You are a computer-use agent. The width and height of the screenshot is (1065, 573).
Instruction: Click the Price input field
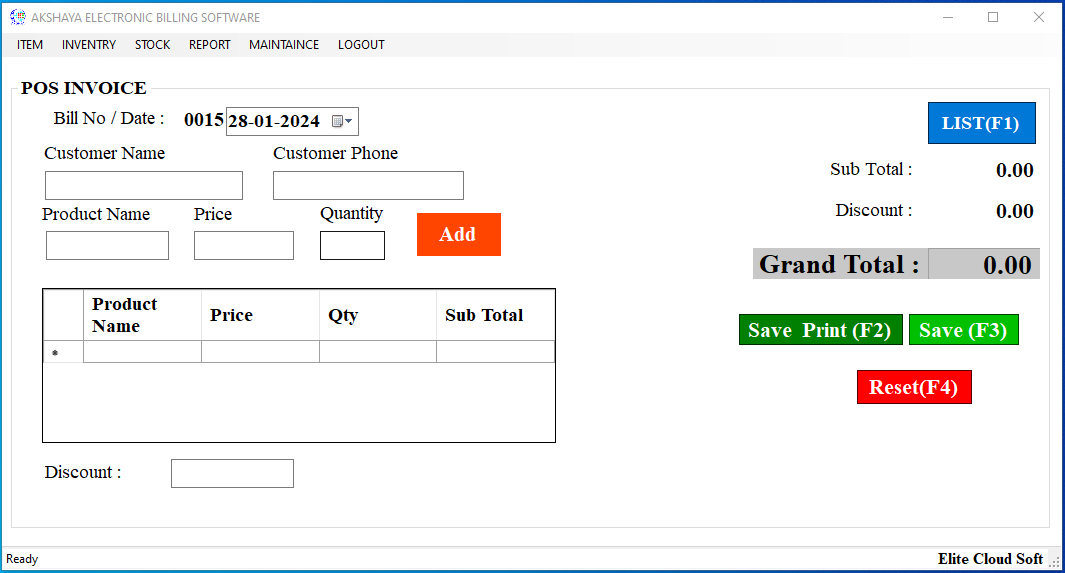click(244, 246)
